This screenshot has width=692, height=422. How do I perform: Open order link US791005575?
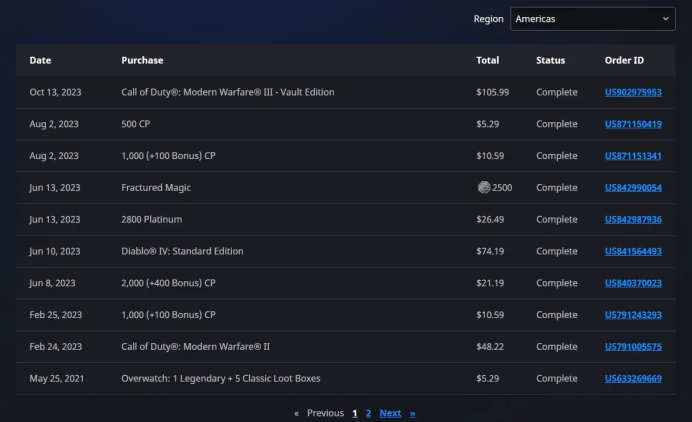click(x=633, y=347)
